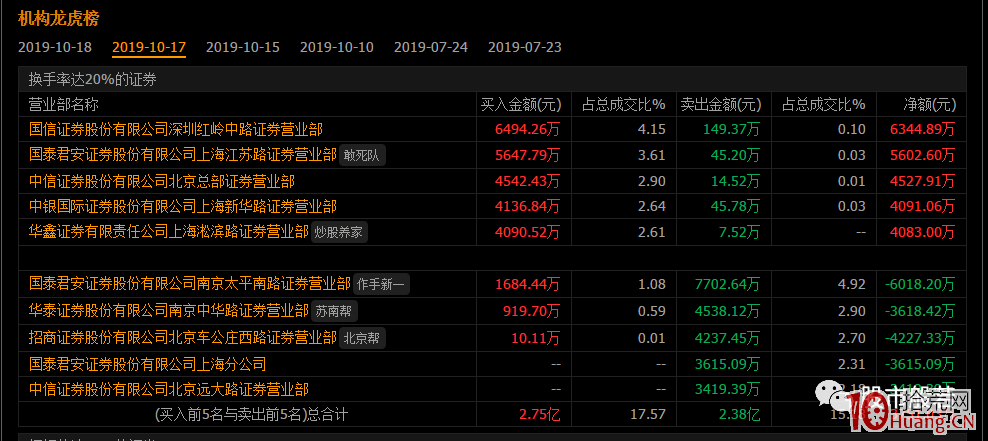
Task: Select the 2019-10-18 date tab
Action: pos(55,47)
